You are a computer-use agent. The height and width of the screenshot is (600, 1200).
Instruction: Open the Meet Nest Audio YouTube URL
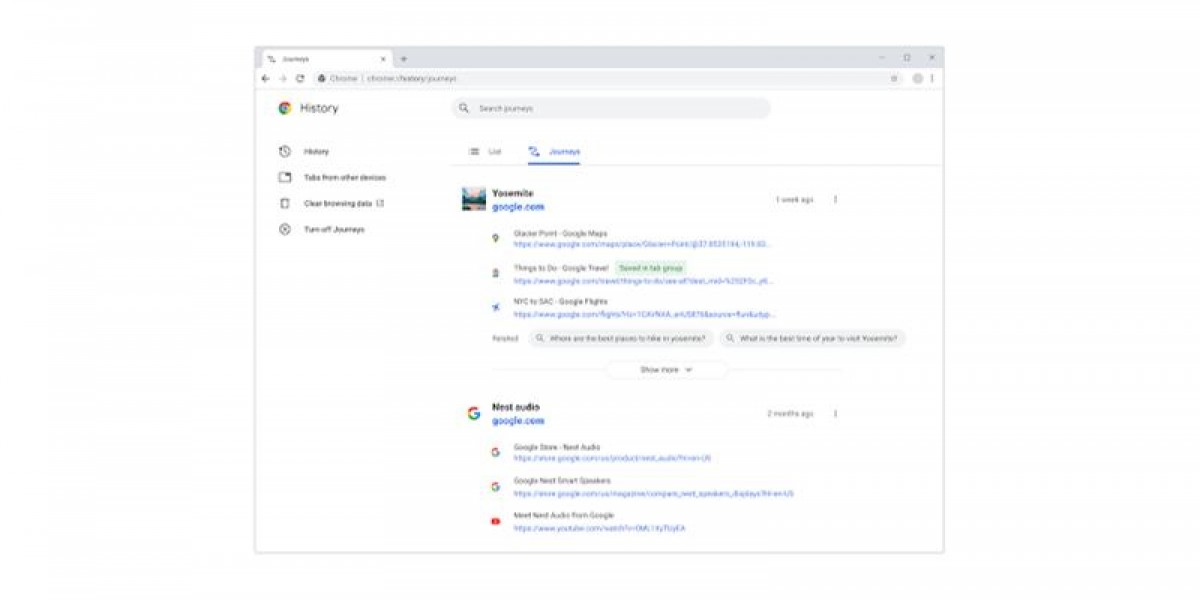click(600, 527)
